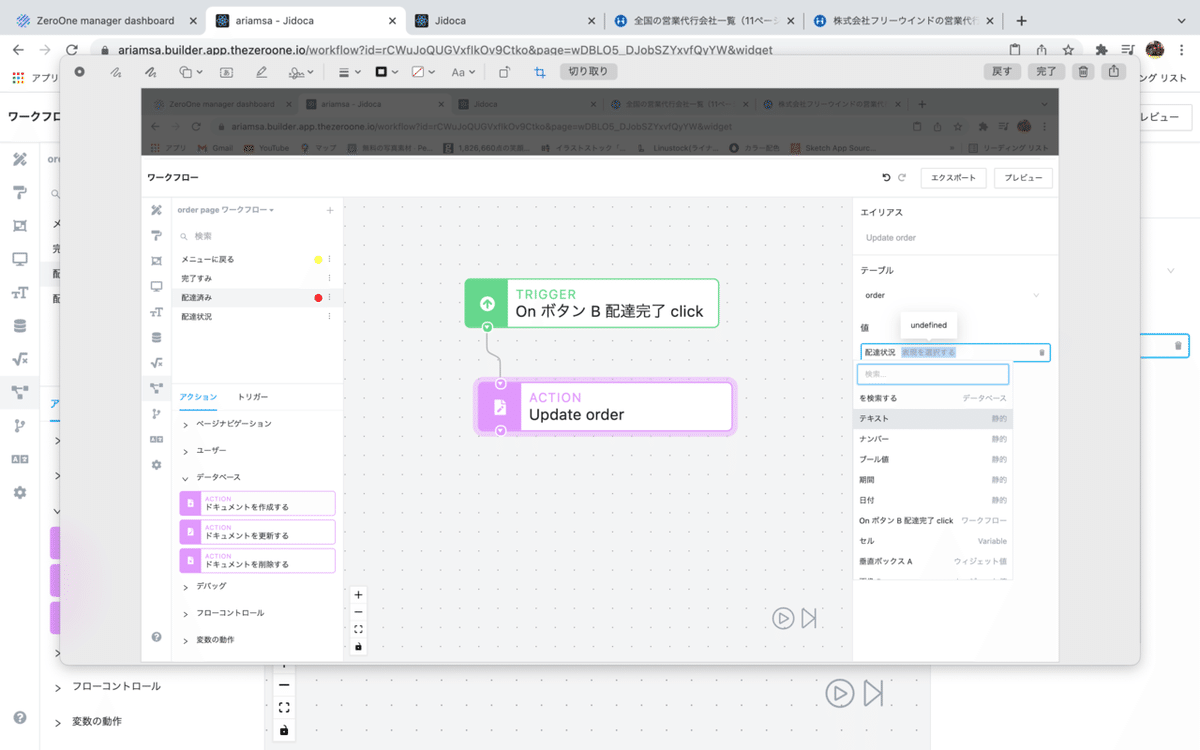The image size is (1200, 750).
Task: Click the Update order ACTION node
Action: pos(605,406)
